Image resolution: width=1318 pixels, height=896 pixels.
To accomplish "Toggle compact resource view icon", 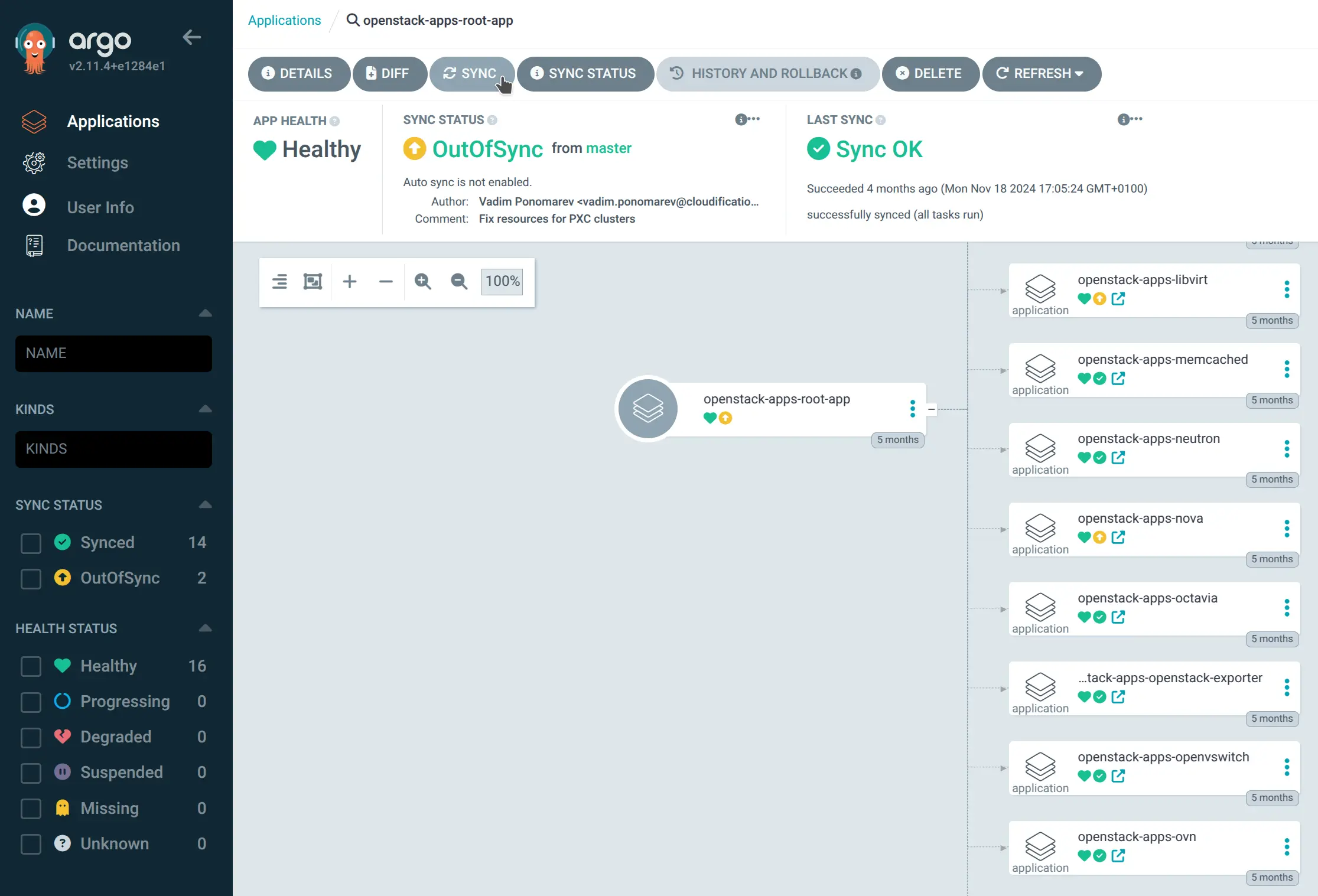I will (x=279, y=281).
